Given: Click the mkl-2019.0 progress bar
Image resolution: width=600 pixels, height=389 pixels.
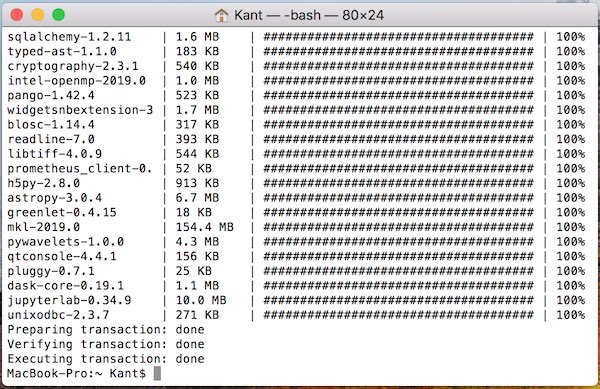Looking at the screenshot, I should [x=398, y=227].
